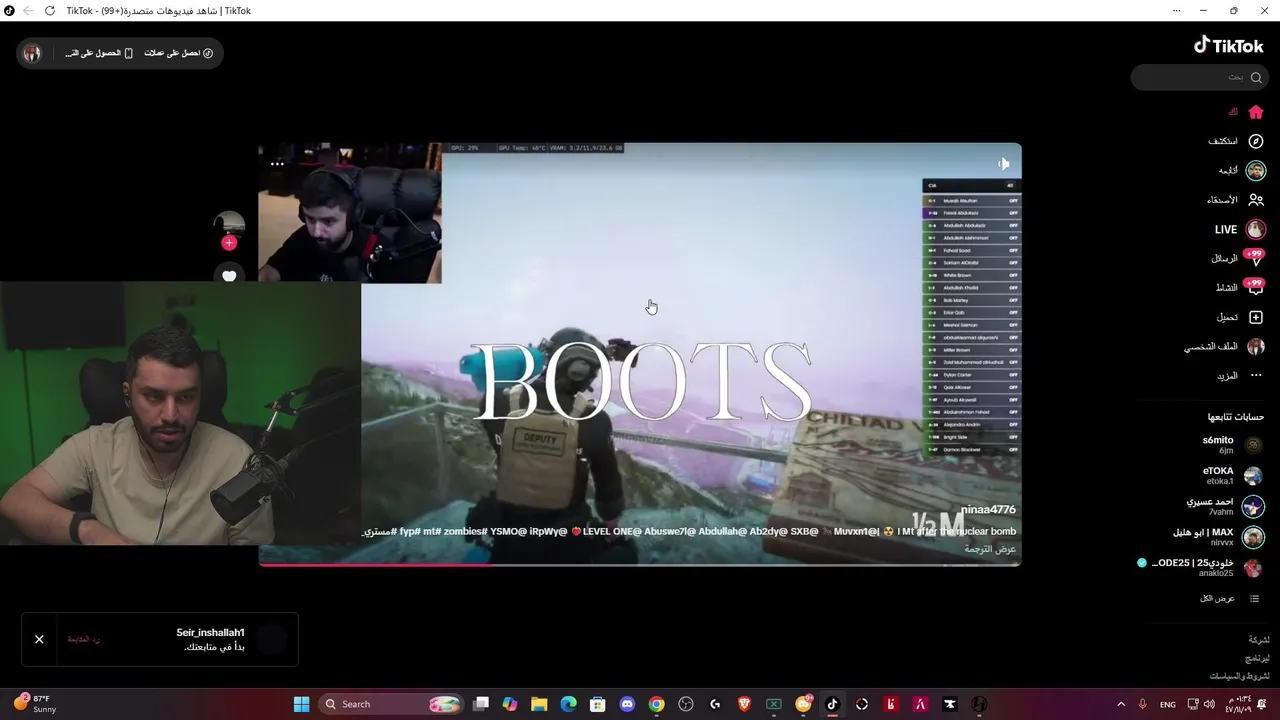Open Microsoft Edge from the taskbar
The height and width of the screenshot is (720, 1280).
(x=568, y=704)
